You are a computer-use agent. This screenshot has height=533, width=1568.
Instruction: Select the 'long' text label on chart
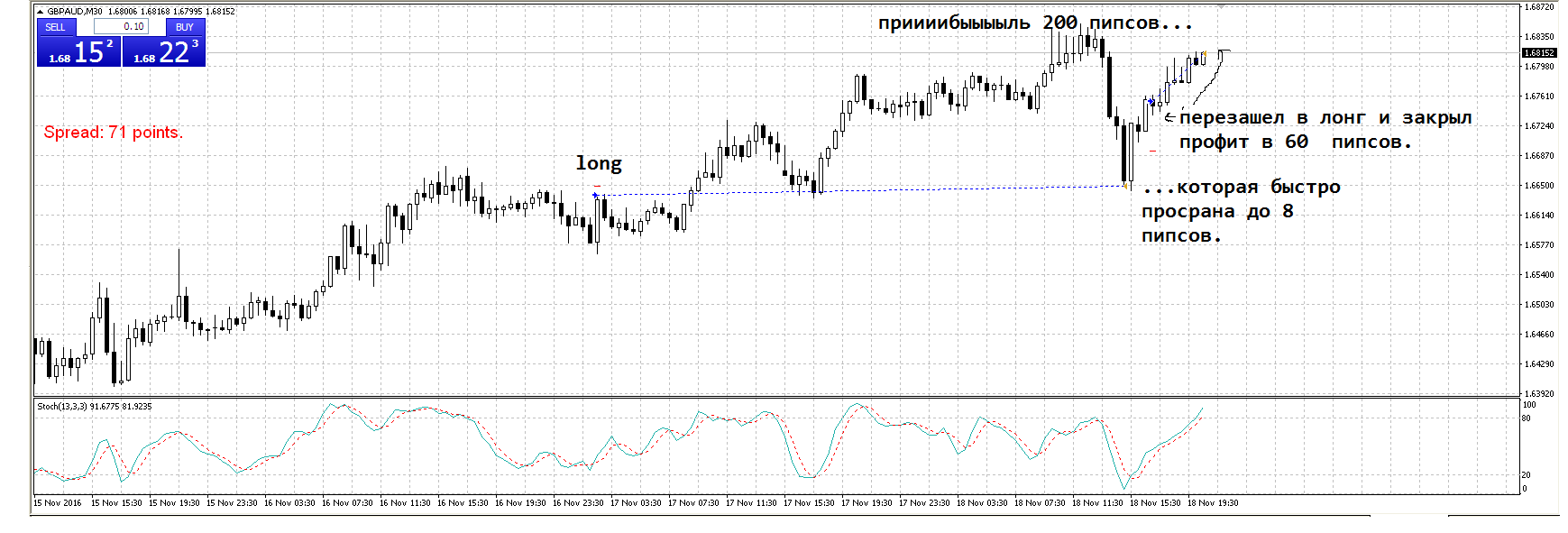click(x=599, y=163)
